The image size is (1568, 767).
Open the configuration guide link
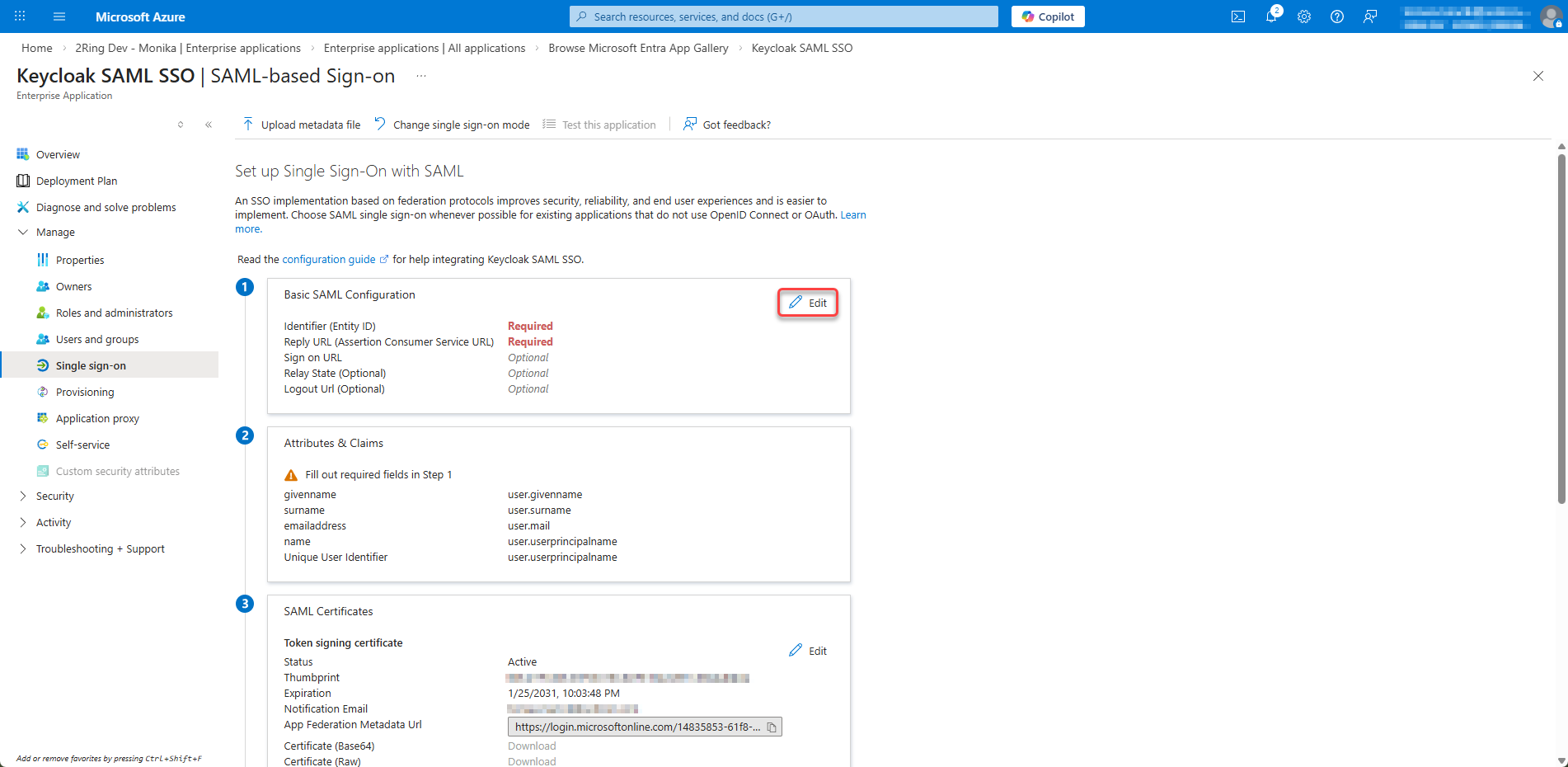[329, 259]
